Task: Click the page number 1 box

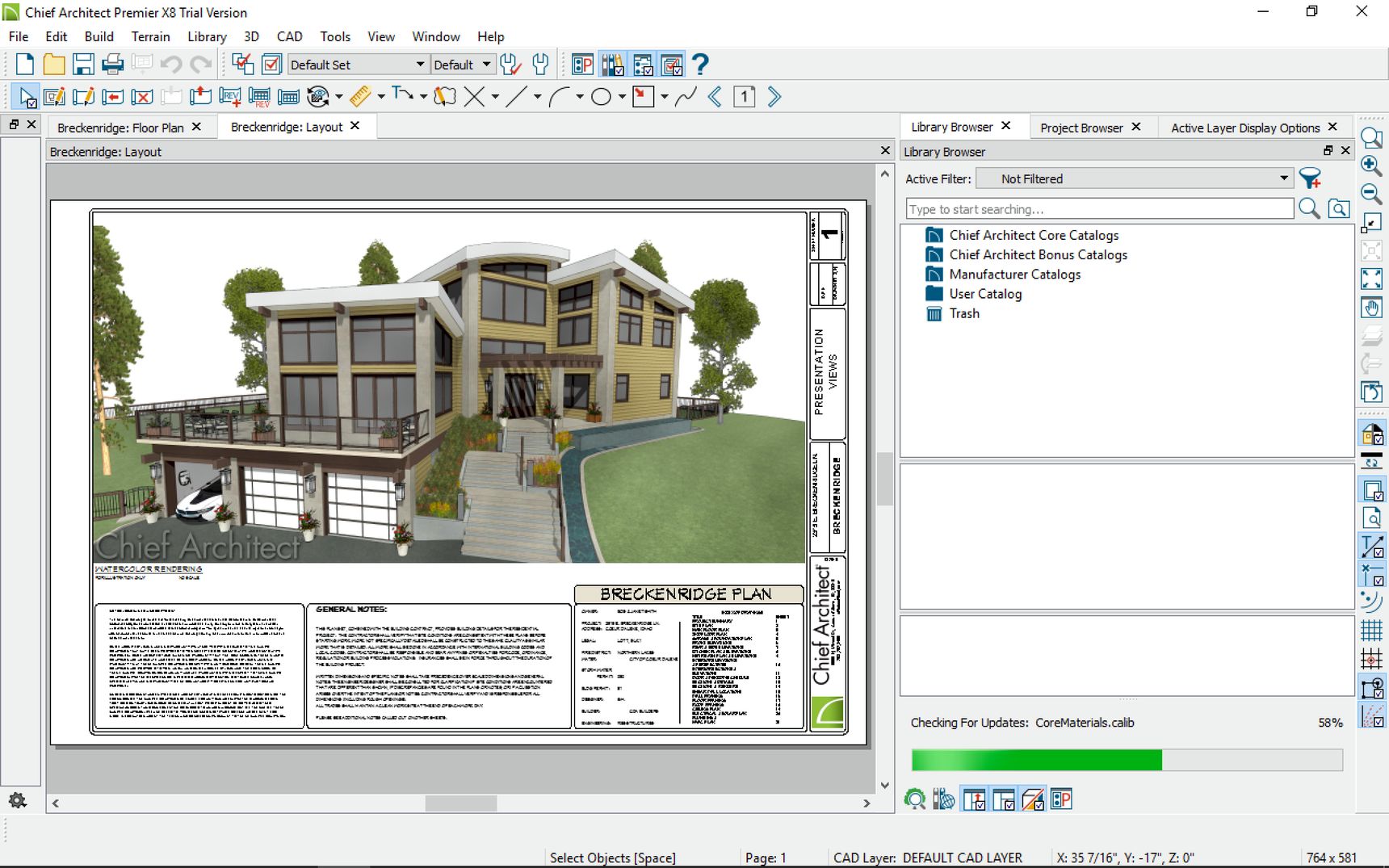Action: 745,97
